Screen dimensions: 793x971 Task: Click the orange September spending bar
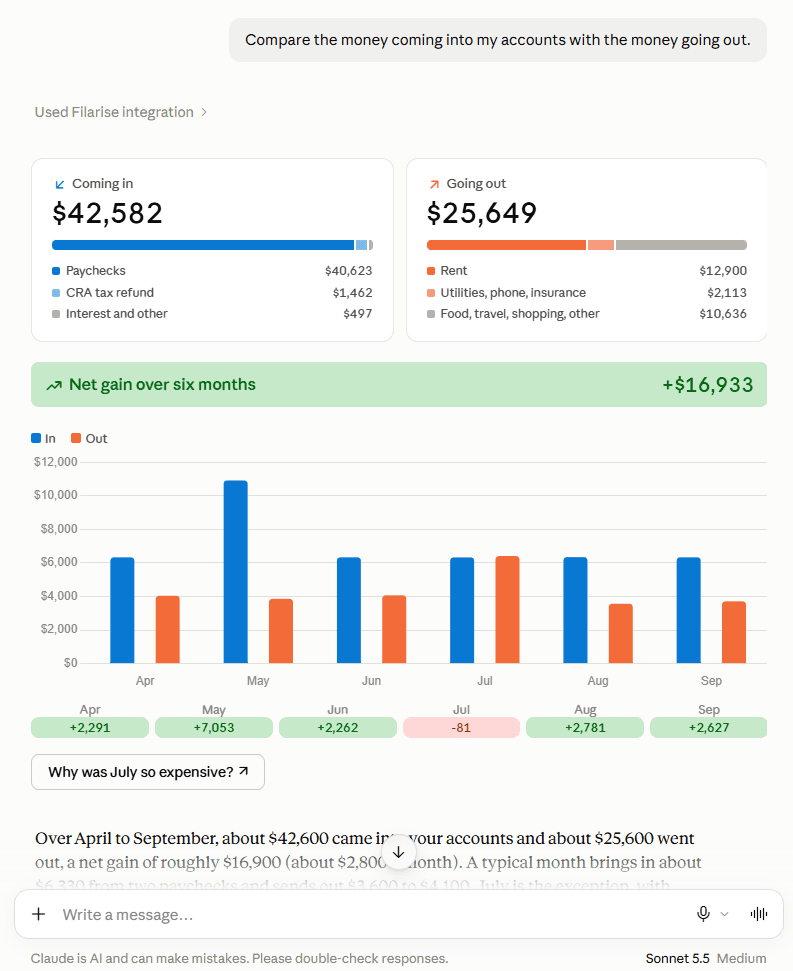tap(734, 632)
